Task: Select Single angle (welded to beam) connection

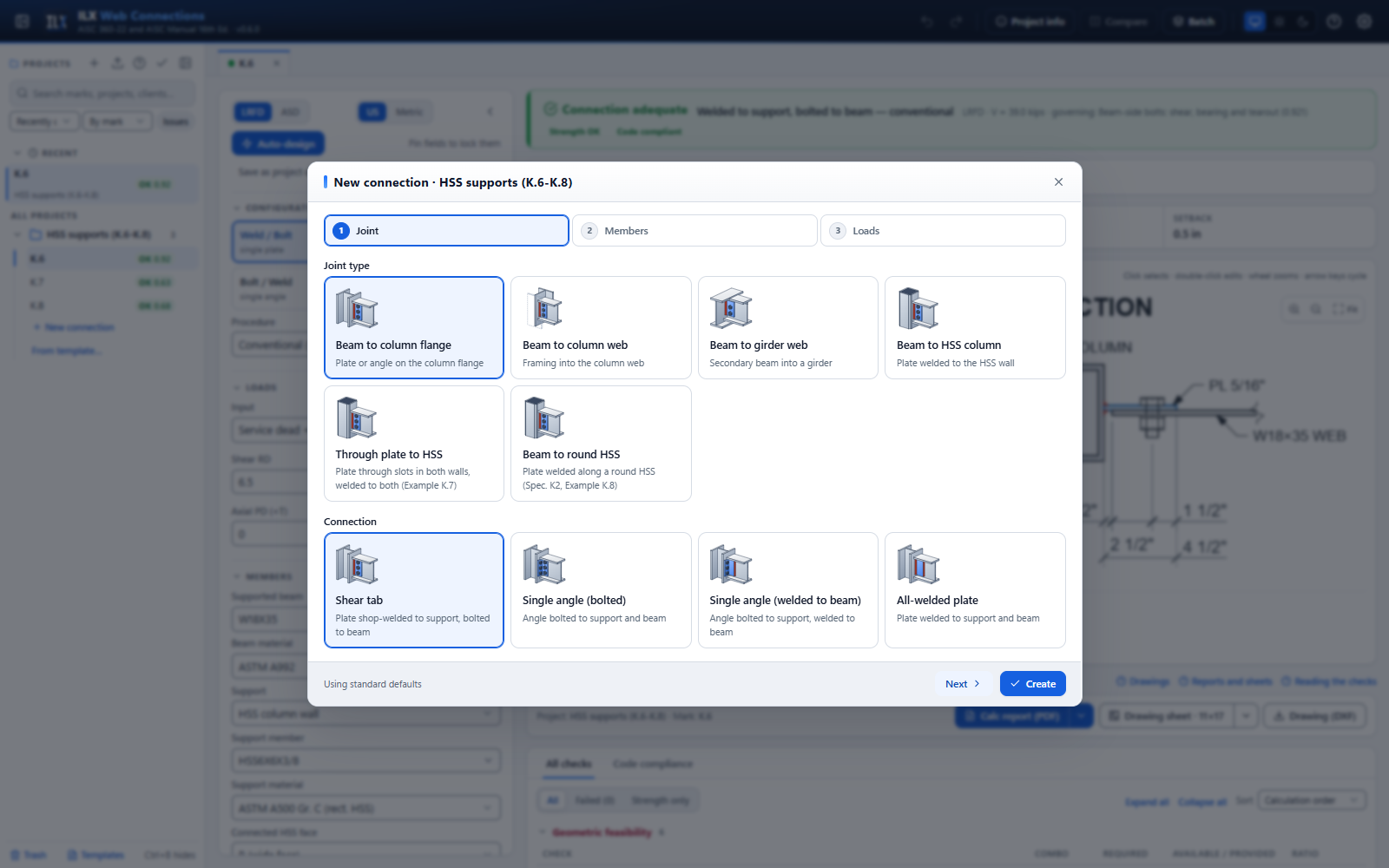Action: point(788,590)
